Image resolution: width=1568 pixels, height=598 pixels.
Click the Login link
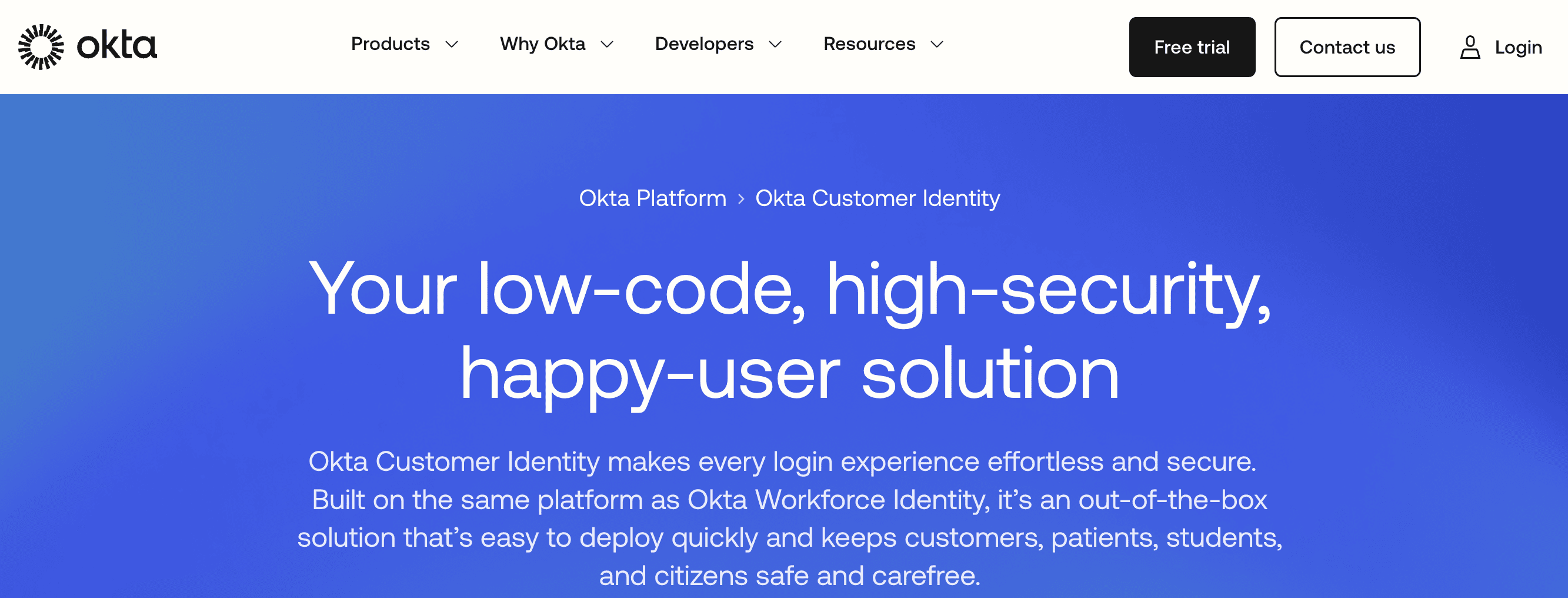click(x=1518, y=47)
